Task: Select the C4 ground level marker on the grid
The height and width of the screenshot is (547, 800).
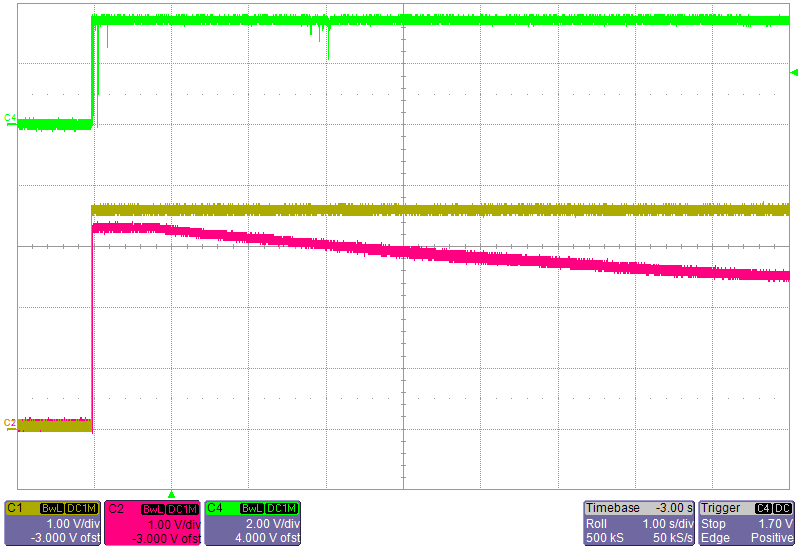Action: click(10, 119)
